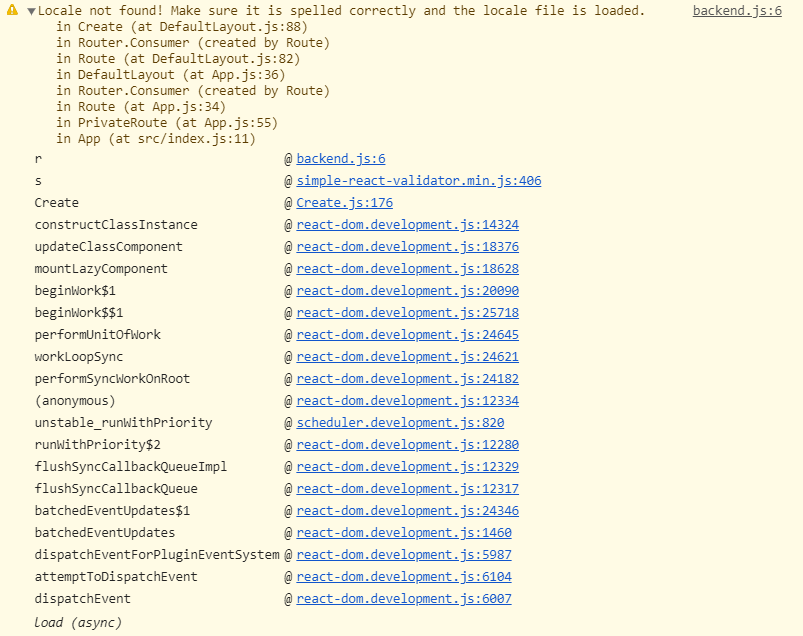Open react-dom.development.js:6007 for dispatchEvent
Viewport: 803px width, 636px height.
click(x=404, y=598)
